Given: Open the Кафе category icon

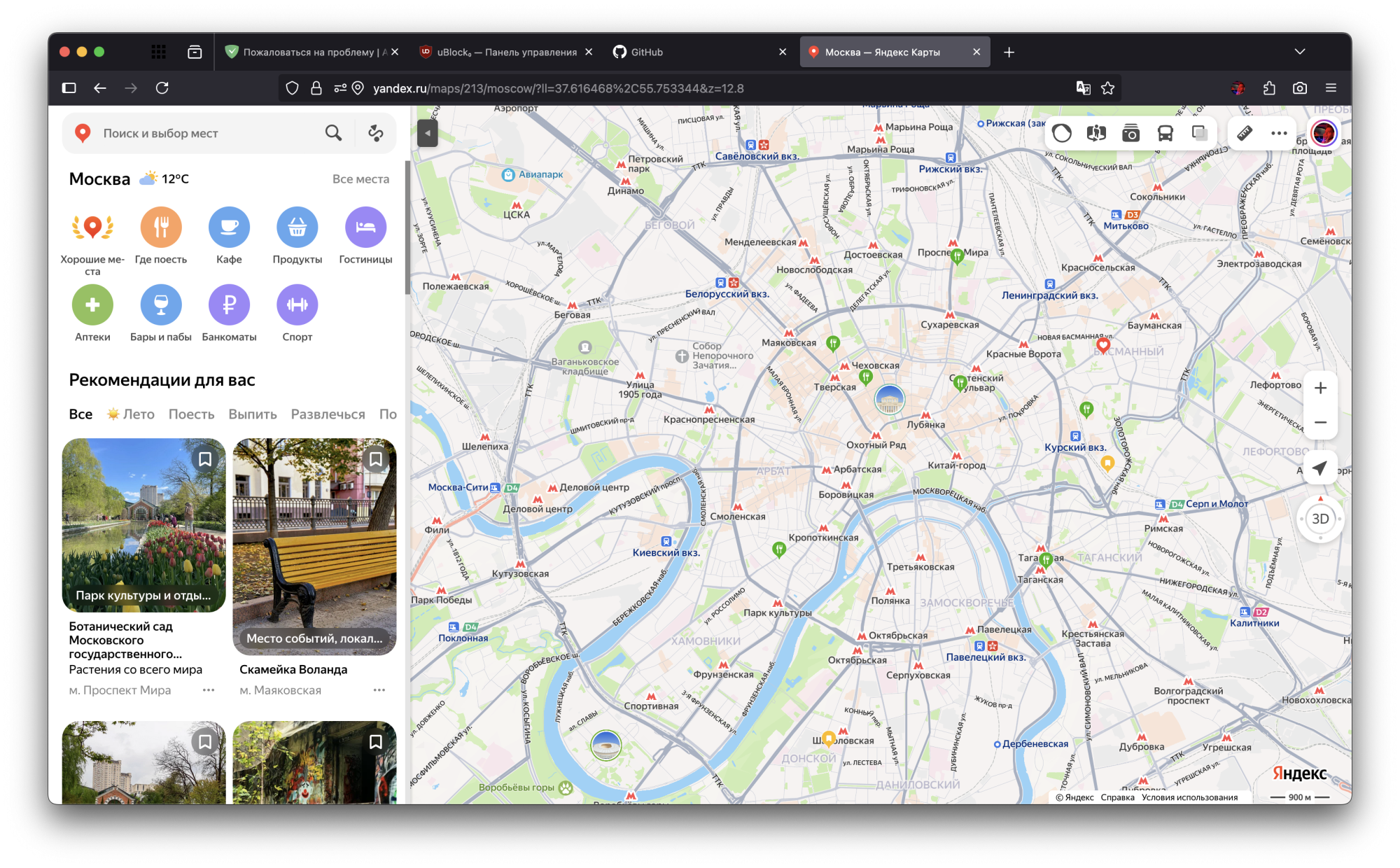Looking at the screenshot, I should click(x=229, y=227).
